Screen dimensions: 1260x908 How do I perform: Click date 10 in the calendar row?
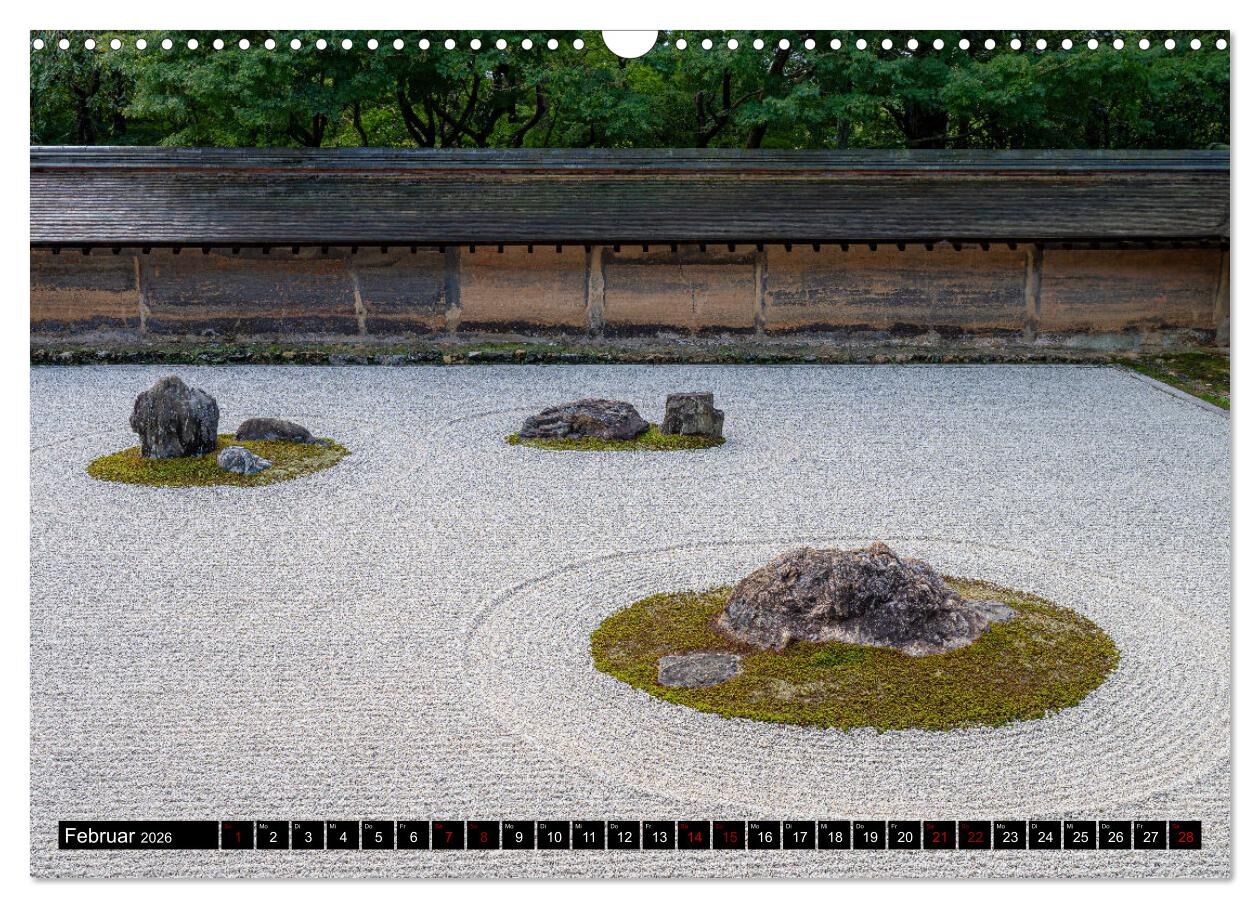click(553, 836)
